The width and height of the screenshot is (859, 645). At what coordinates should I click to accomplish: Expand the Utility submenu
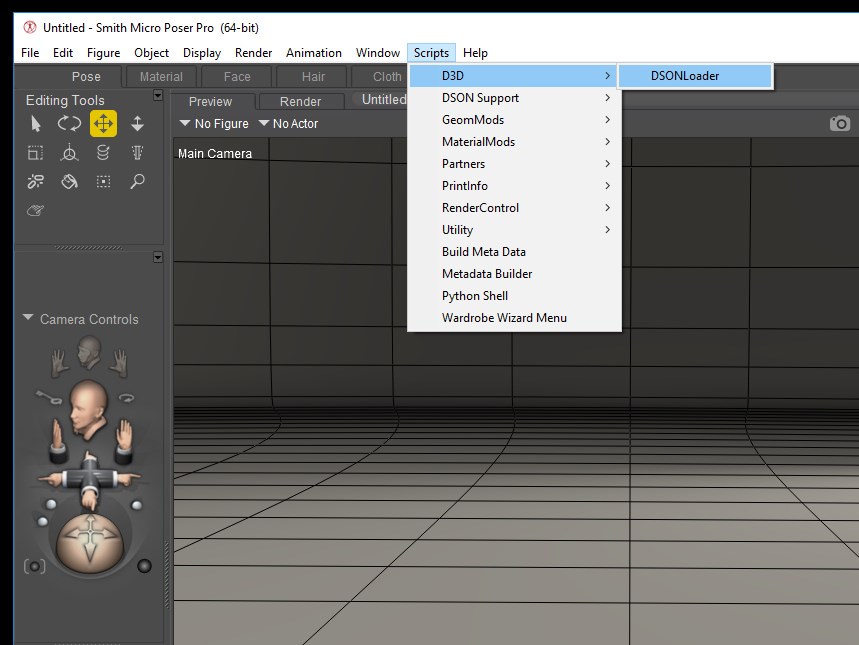click(514, 230)
